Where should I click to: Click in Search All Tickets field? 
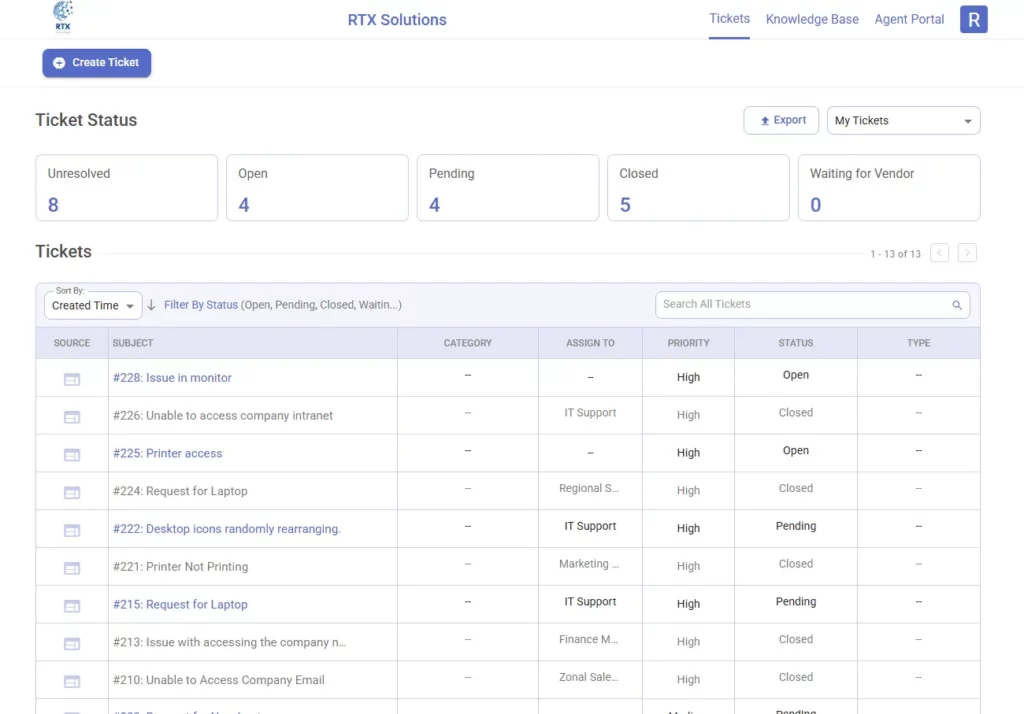(800, 304)
